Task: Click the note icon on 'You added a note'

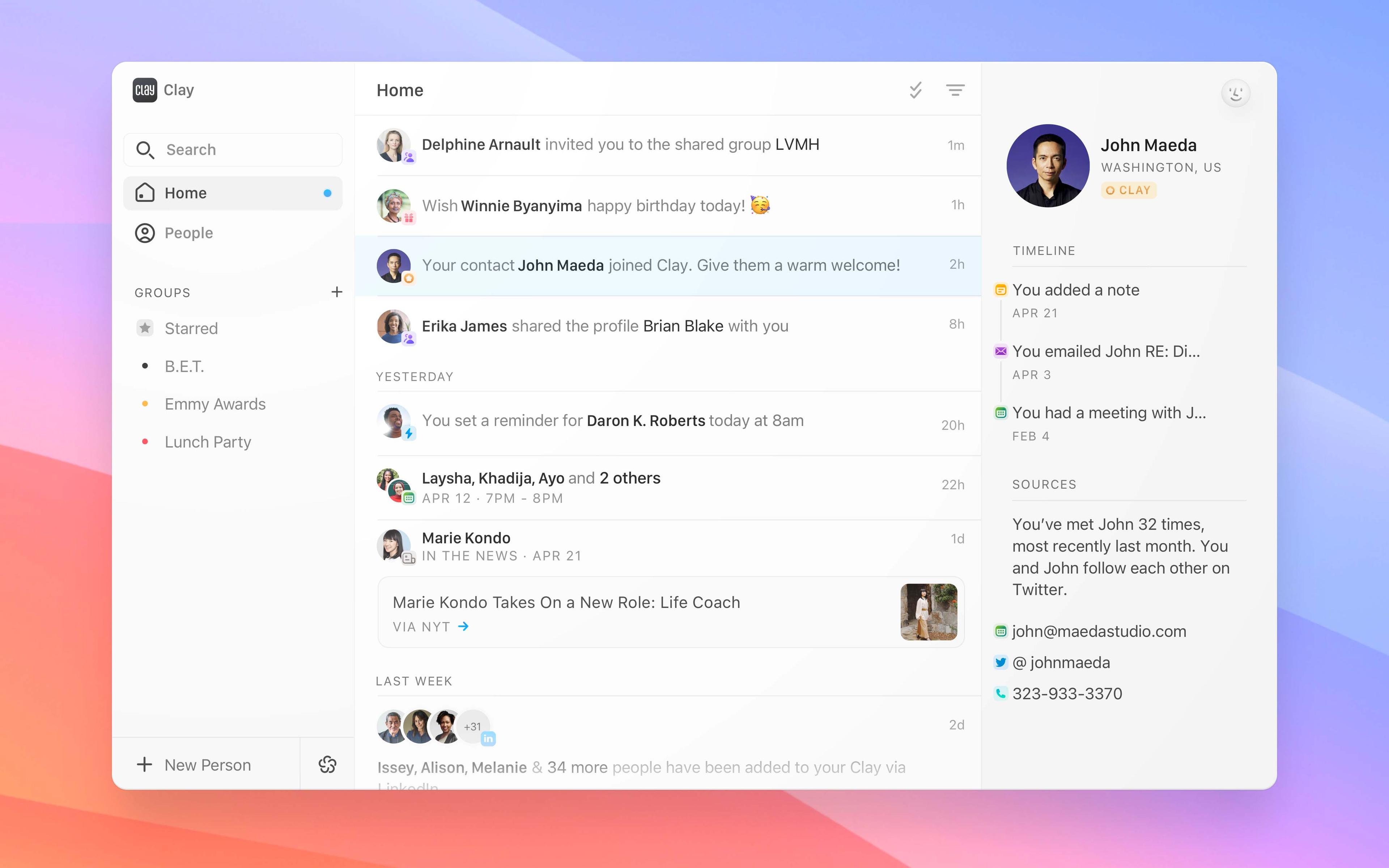Action: (1002, 290)
